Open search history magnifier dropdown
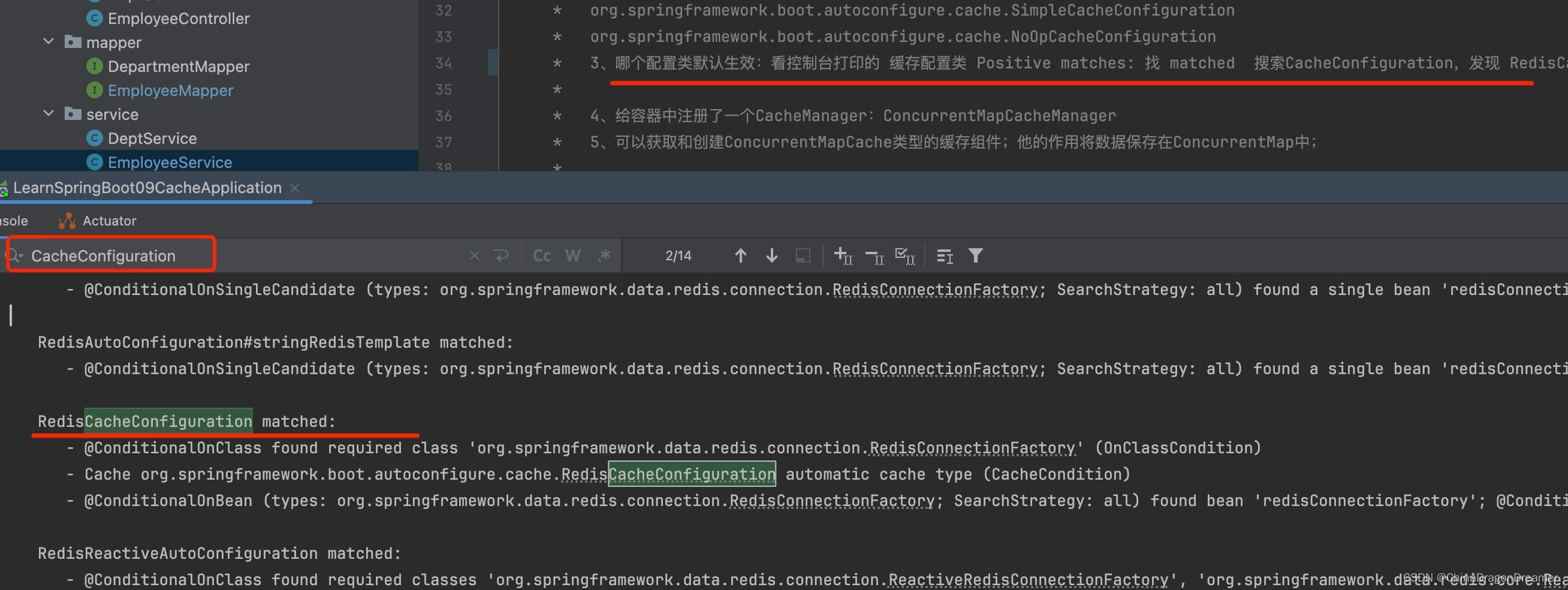 coord(14,256)
